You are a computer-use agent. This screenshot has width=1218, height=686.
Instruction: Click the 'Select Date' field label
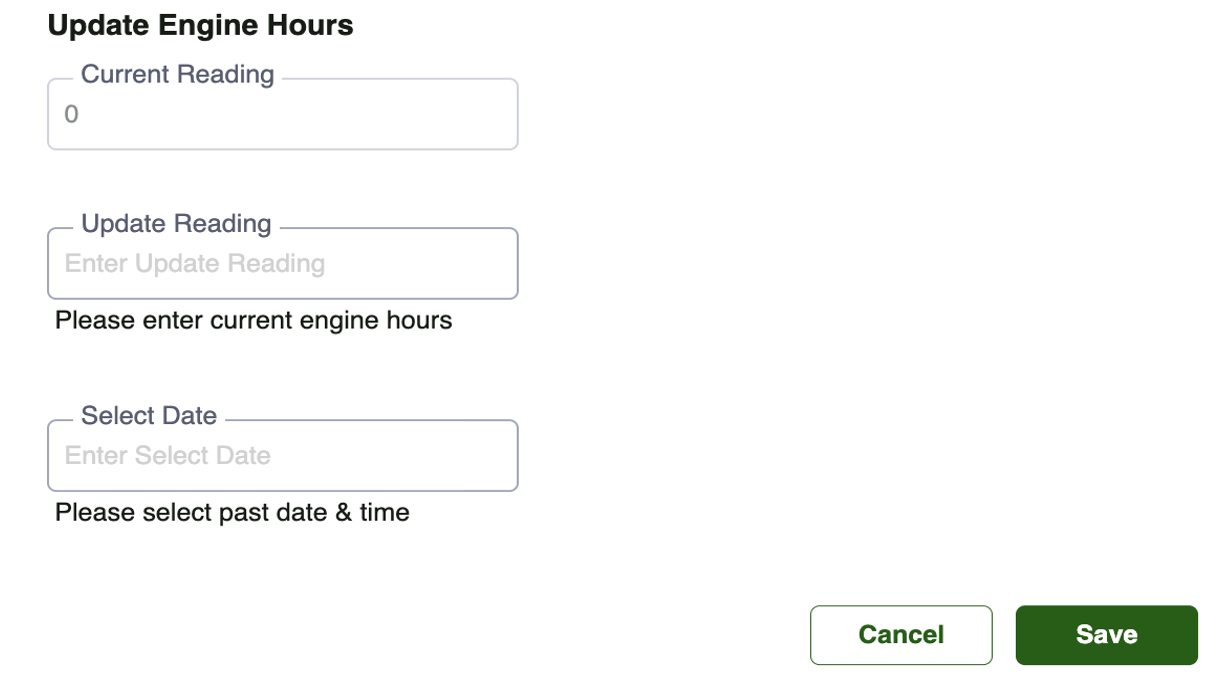(x=149, y=416)
